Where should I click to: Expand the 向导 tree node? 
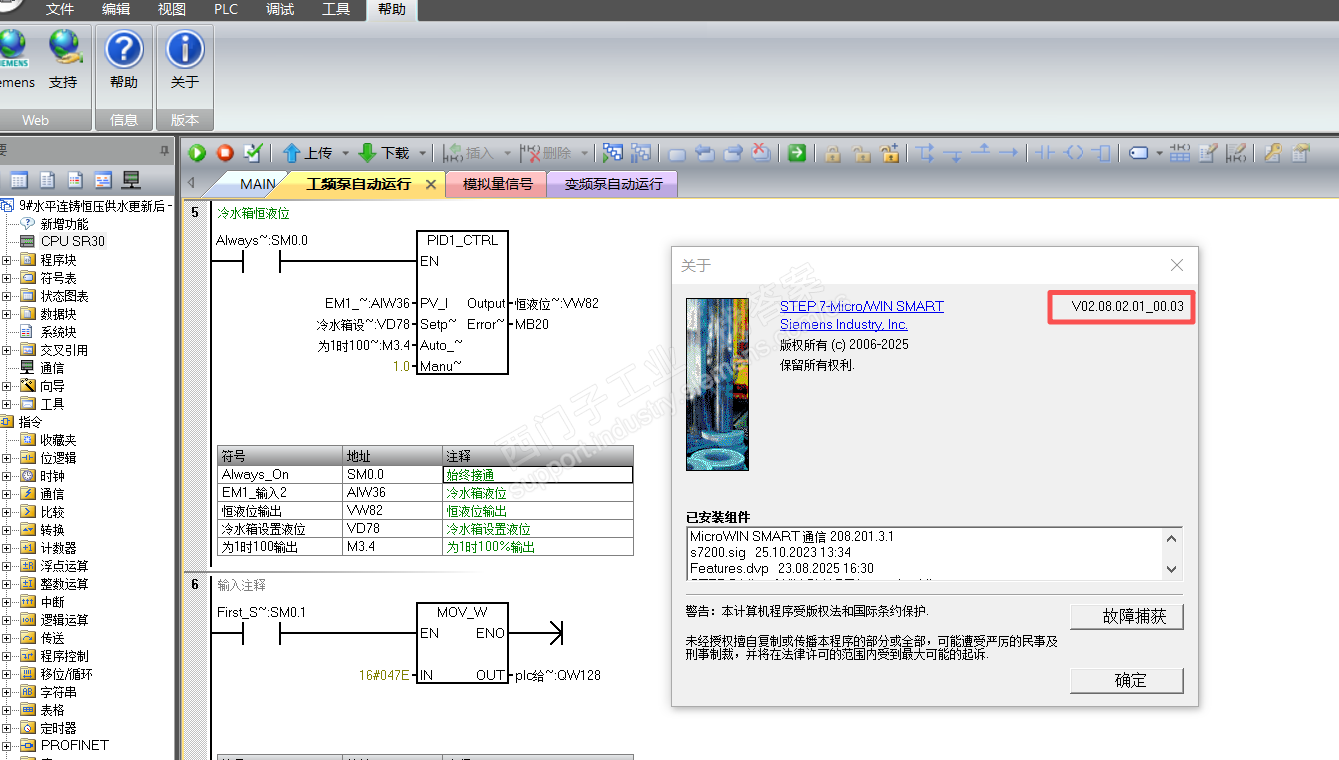tap(6, 386)
